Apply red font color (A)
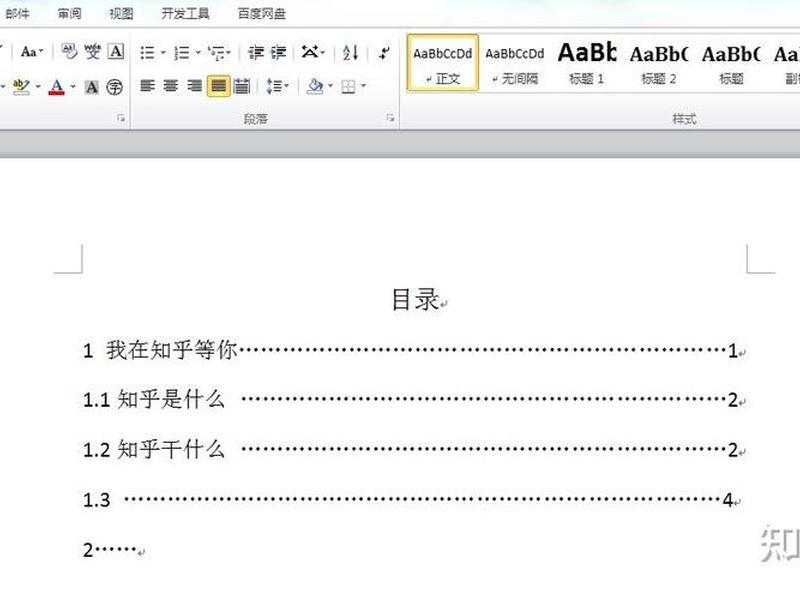800x600 pixels. [x=57, y=87]
